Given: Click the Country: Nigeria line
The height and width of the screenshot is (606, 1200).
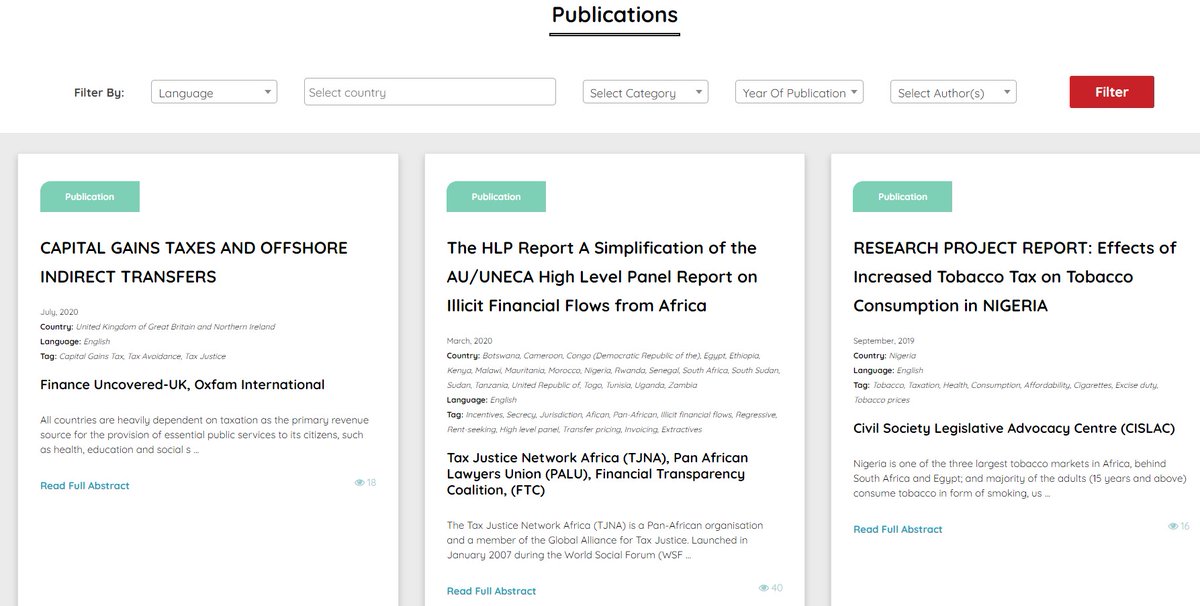Looking at the screenshot, I should coord(885,356).
